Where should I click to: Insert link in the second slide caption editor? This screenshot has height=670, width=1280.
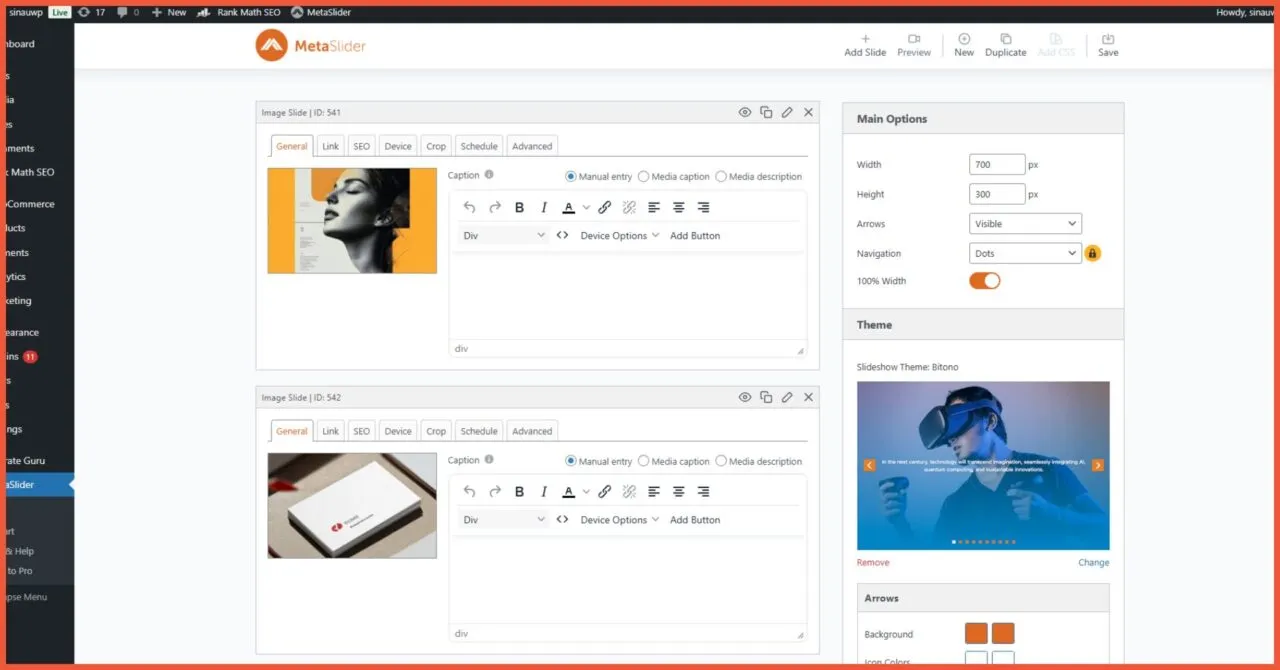click(x=604, y=492)
